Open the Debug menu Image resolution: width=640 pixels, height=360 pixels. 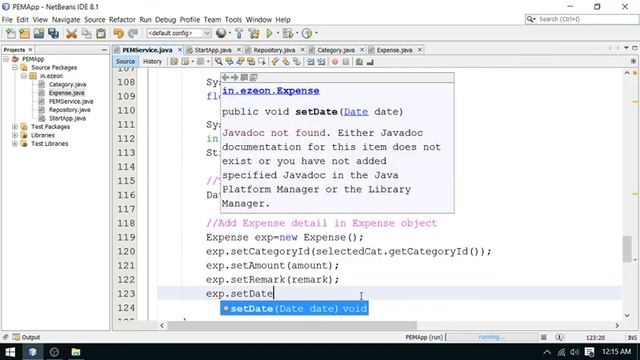tap(165, 20)
